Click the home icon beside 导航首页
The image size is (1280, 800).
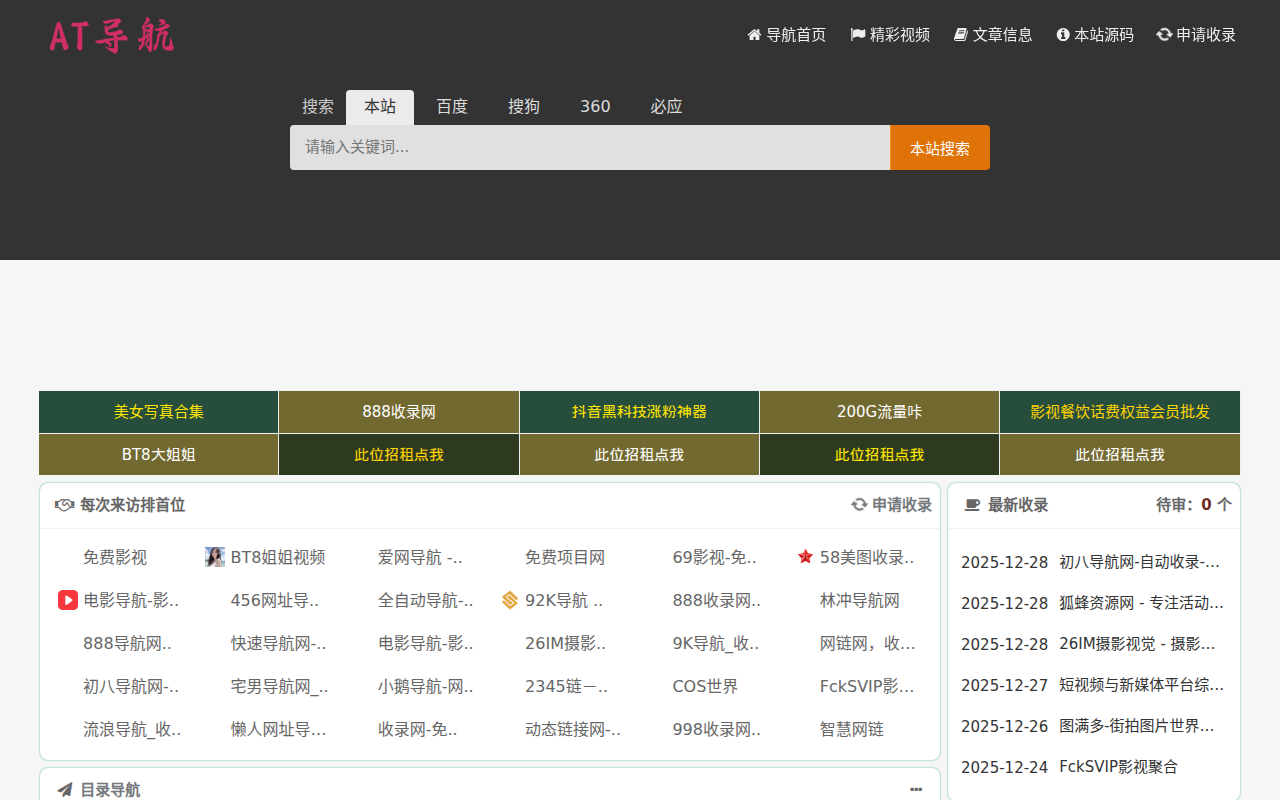[752, 34]
